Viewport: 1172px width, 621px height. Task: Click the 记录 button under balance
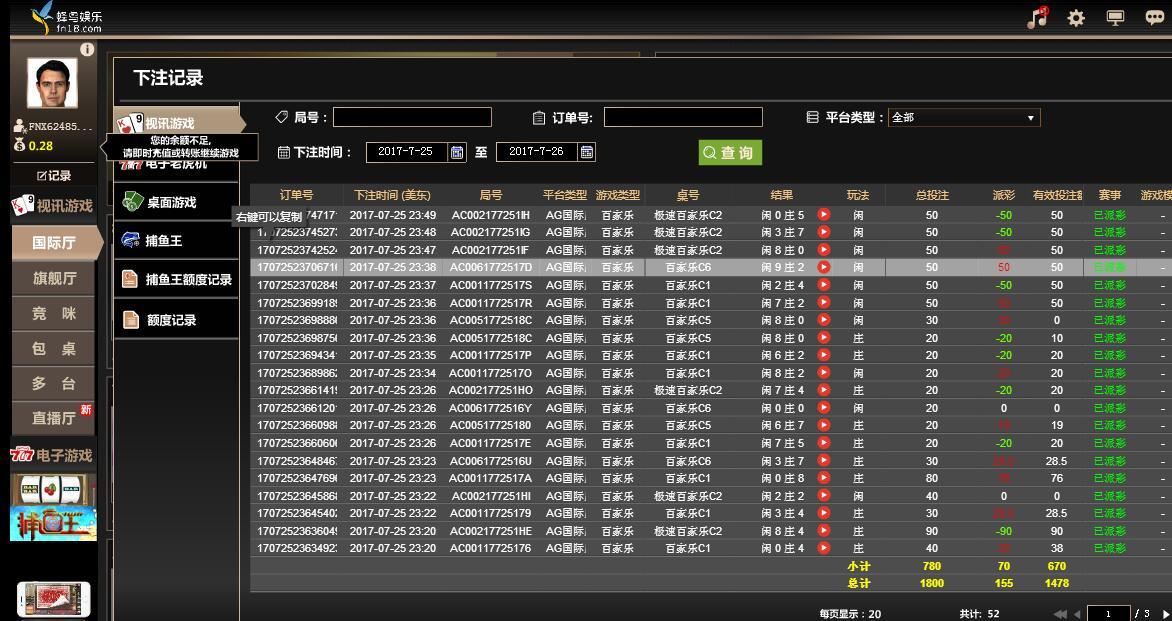point(54,176)
